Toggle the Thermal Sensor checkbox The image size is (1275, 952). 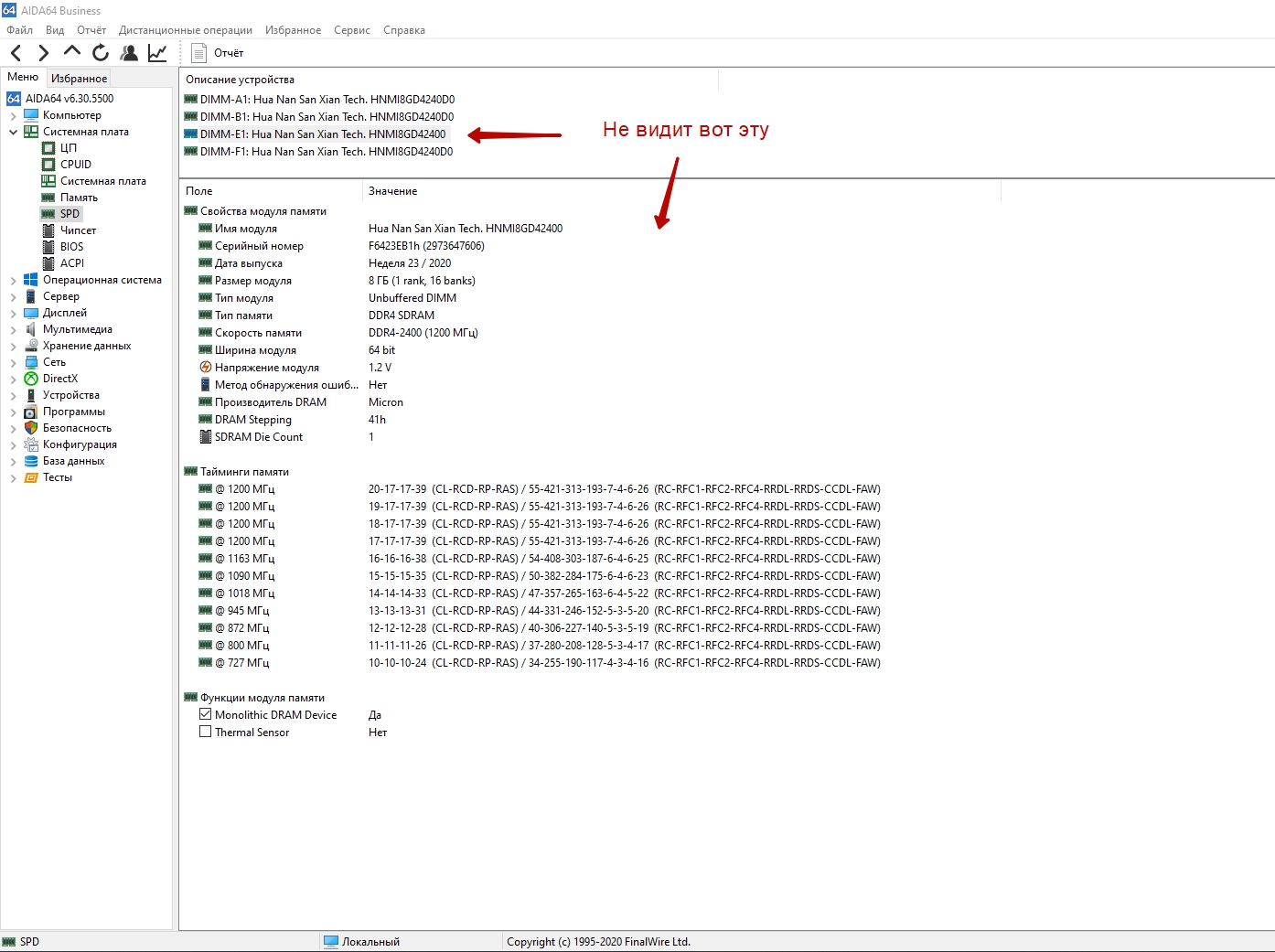(206, 732)
